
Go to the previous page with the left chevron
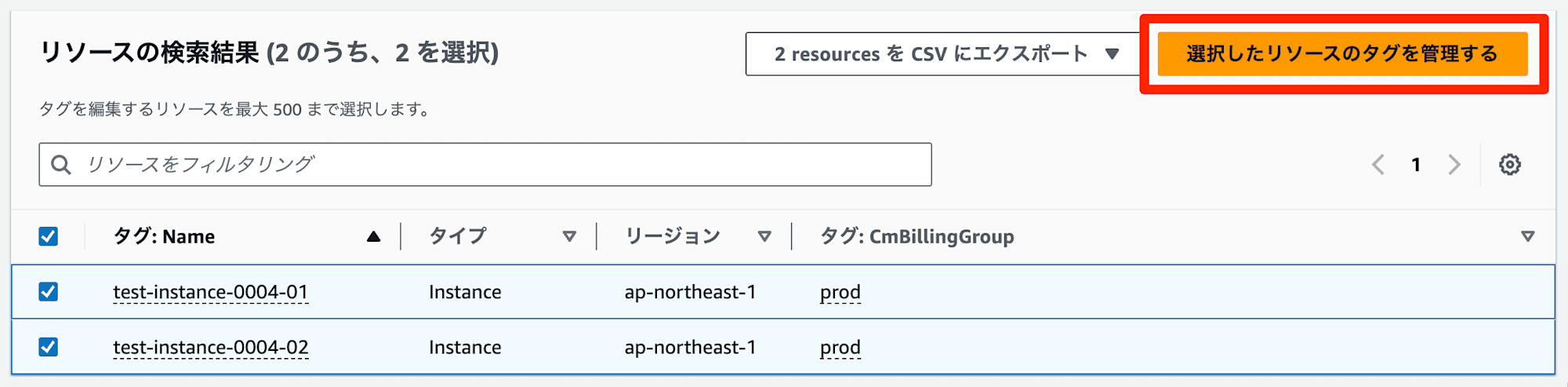click(x=1378, y=165)
